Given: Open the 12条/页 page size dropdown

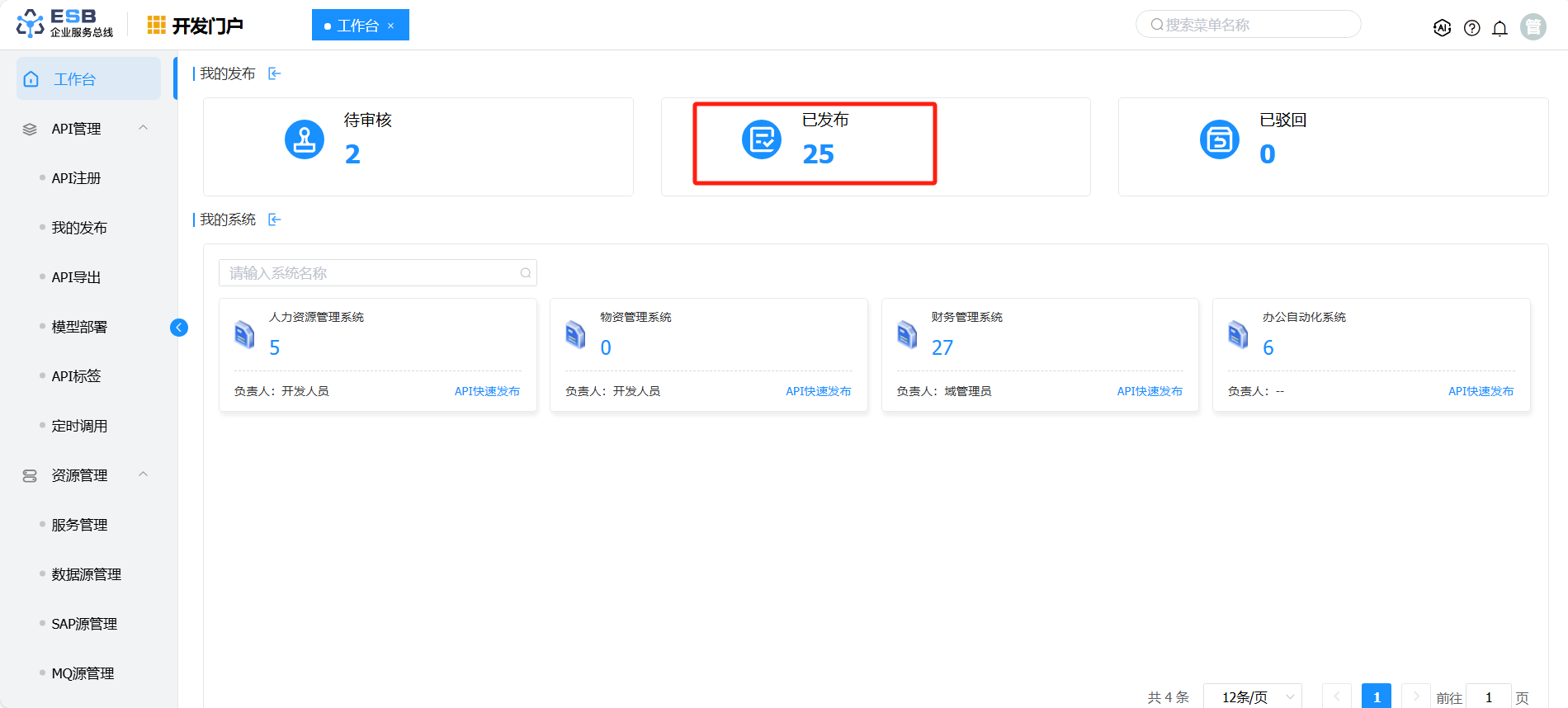Looking at the screenshot, I should tap(1252, 697).
